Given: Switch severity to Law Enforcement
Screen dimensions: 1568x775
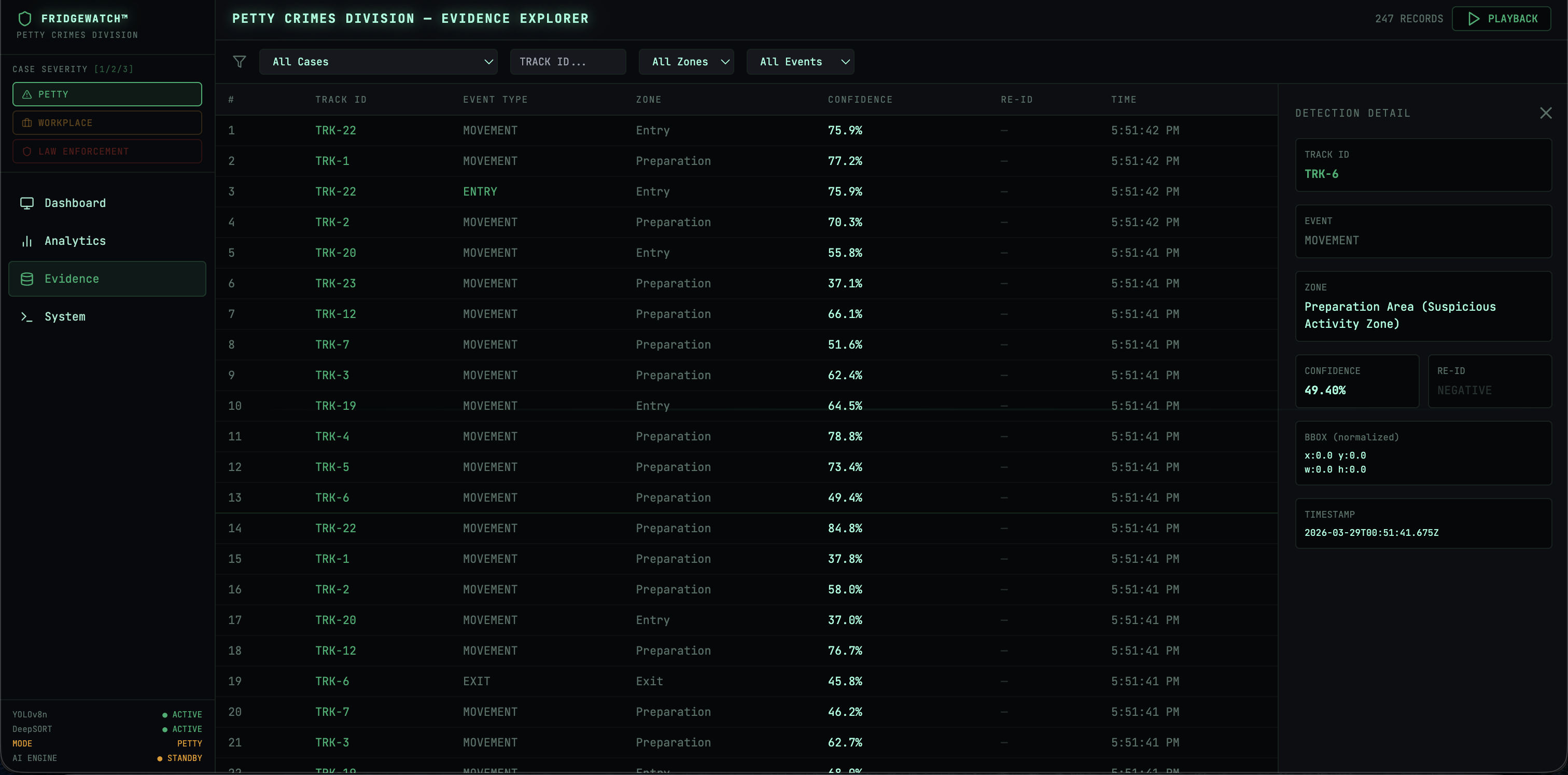Looking at the screenshot, I should 107,151.
